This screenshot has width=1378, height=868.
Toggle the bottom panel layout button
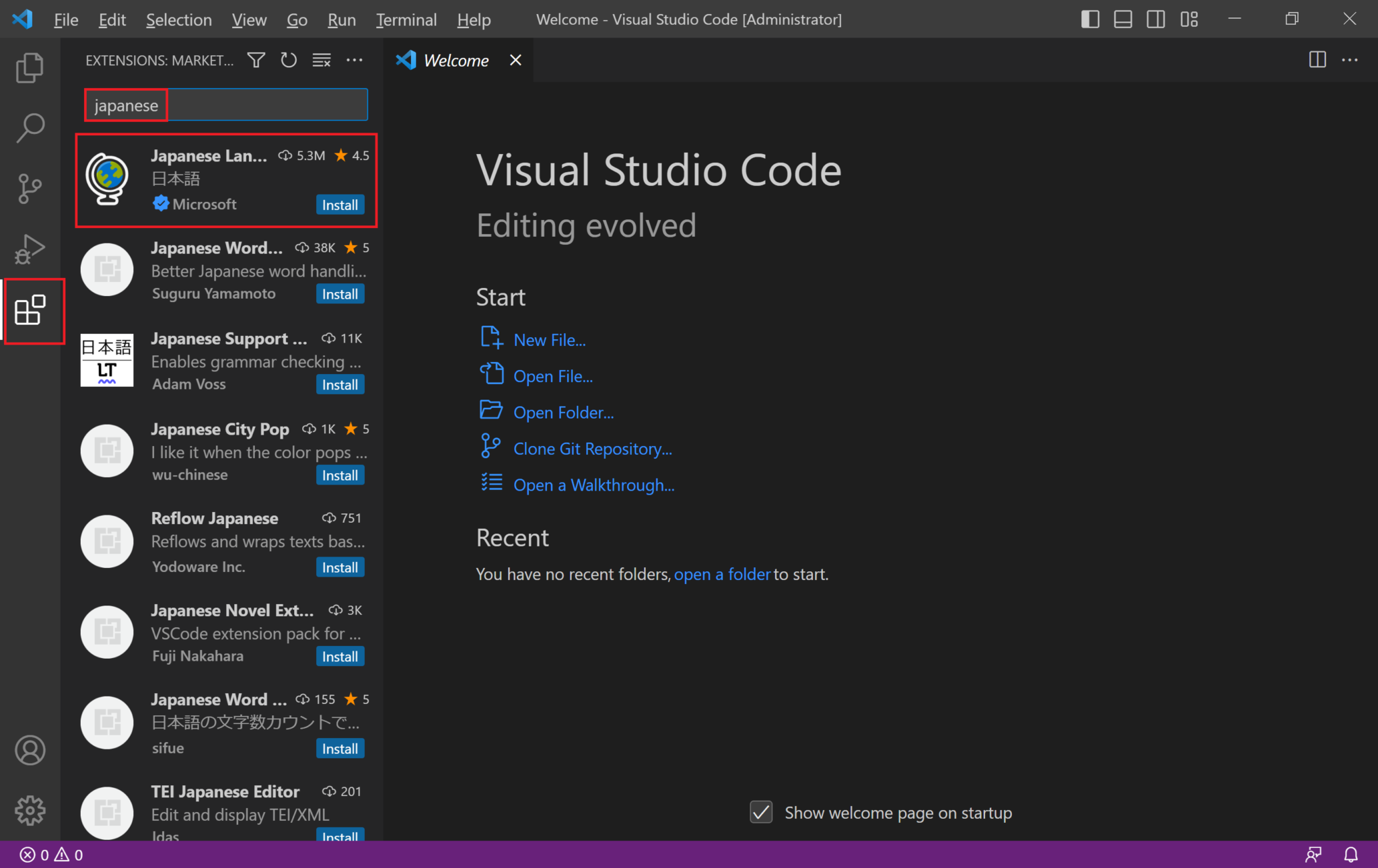point(1123,20)
